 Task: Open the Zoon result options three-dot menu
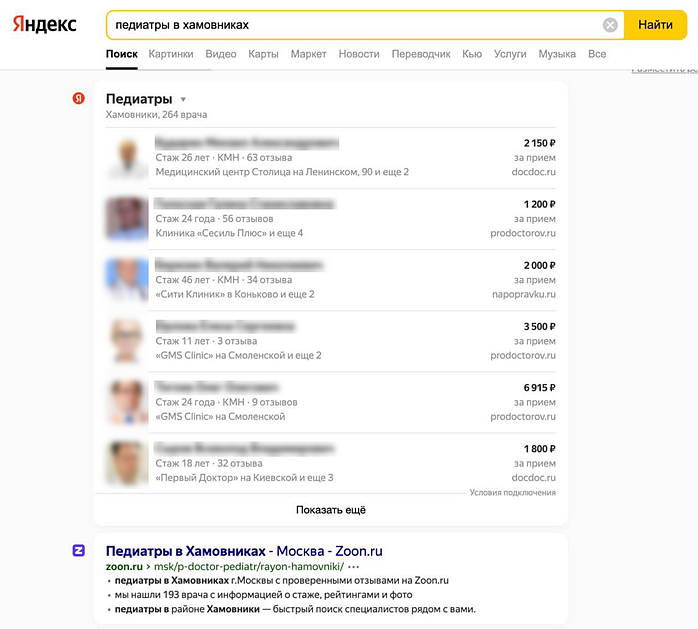(x=354, y=567)
